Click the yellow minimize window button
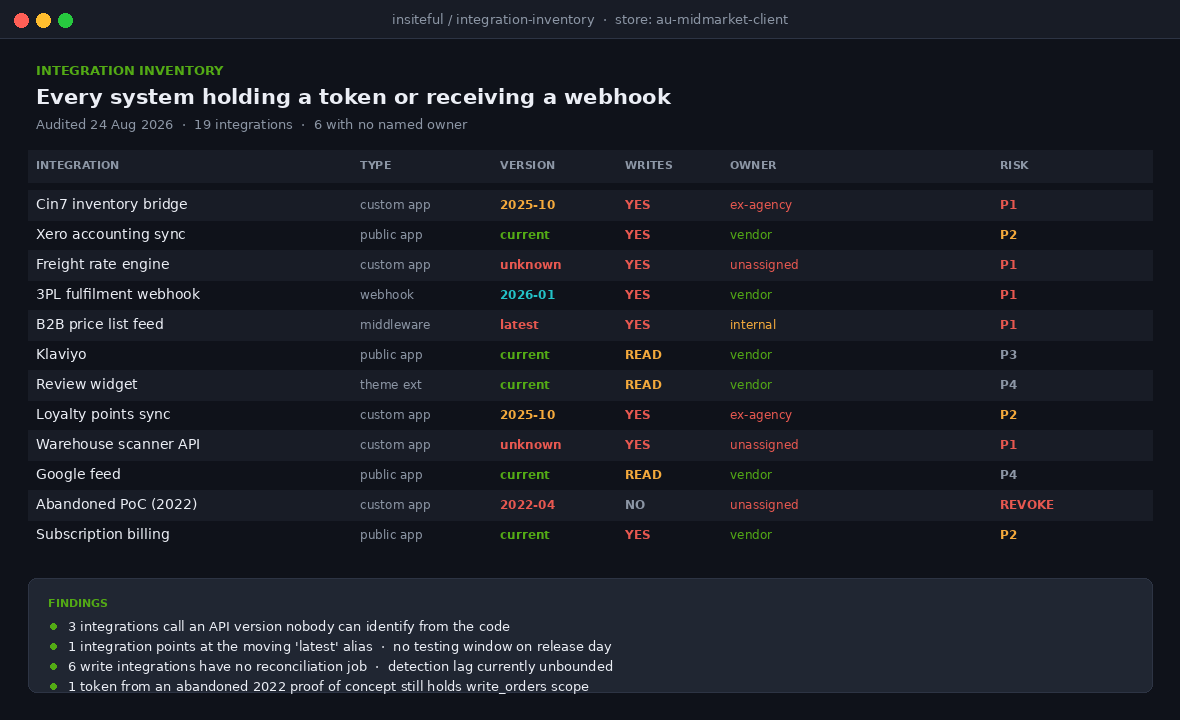 (x=44, y=20)
